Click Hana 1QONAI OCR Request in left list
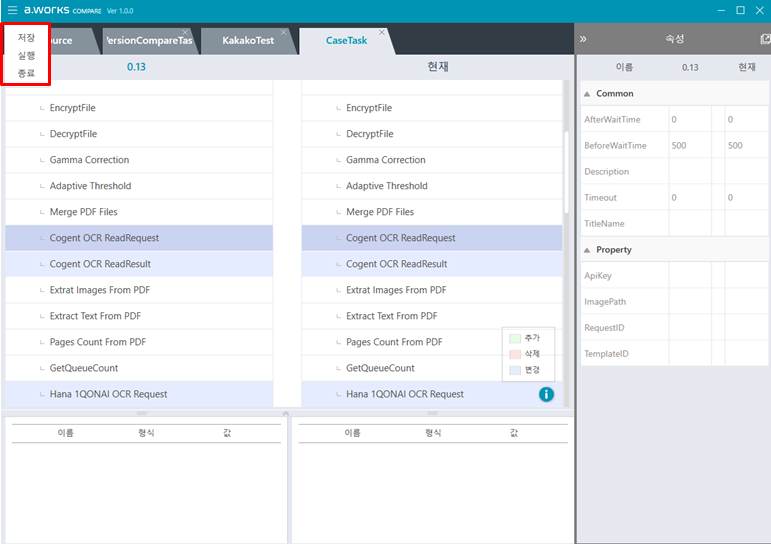Image resolution: width=771 pixels, height=544 pixels. (x=108, y=394)
